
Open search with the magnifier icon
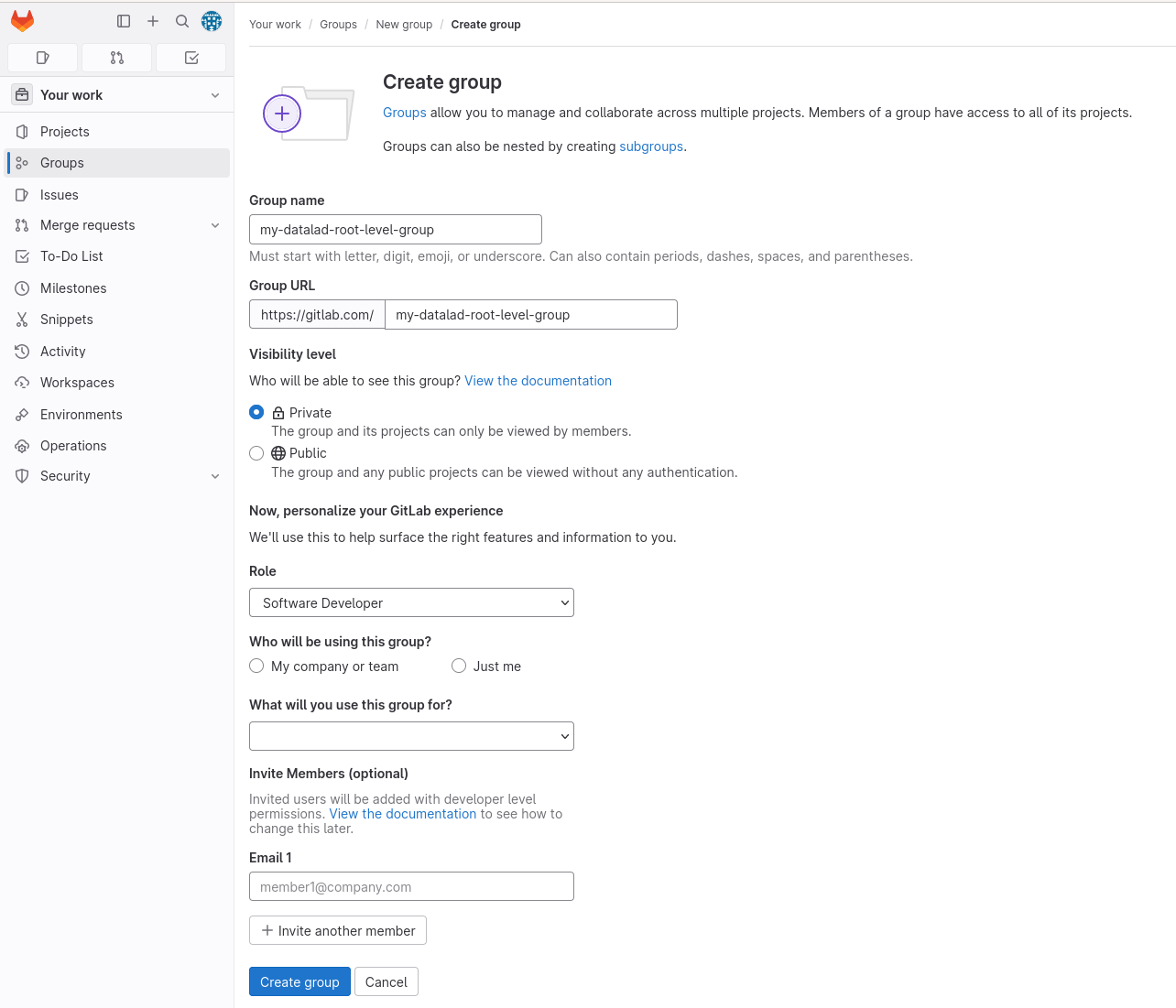point(182,21)
